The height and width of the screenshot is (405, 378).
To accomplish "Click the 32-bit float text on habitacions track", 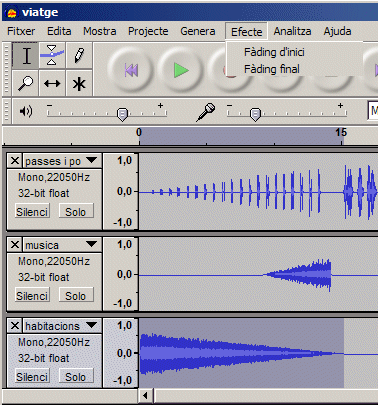I will pos(44,358).
